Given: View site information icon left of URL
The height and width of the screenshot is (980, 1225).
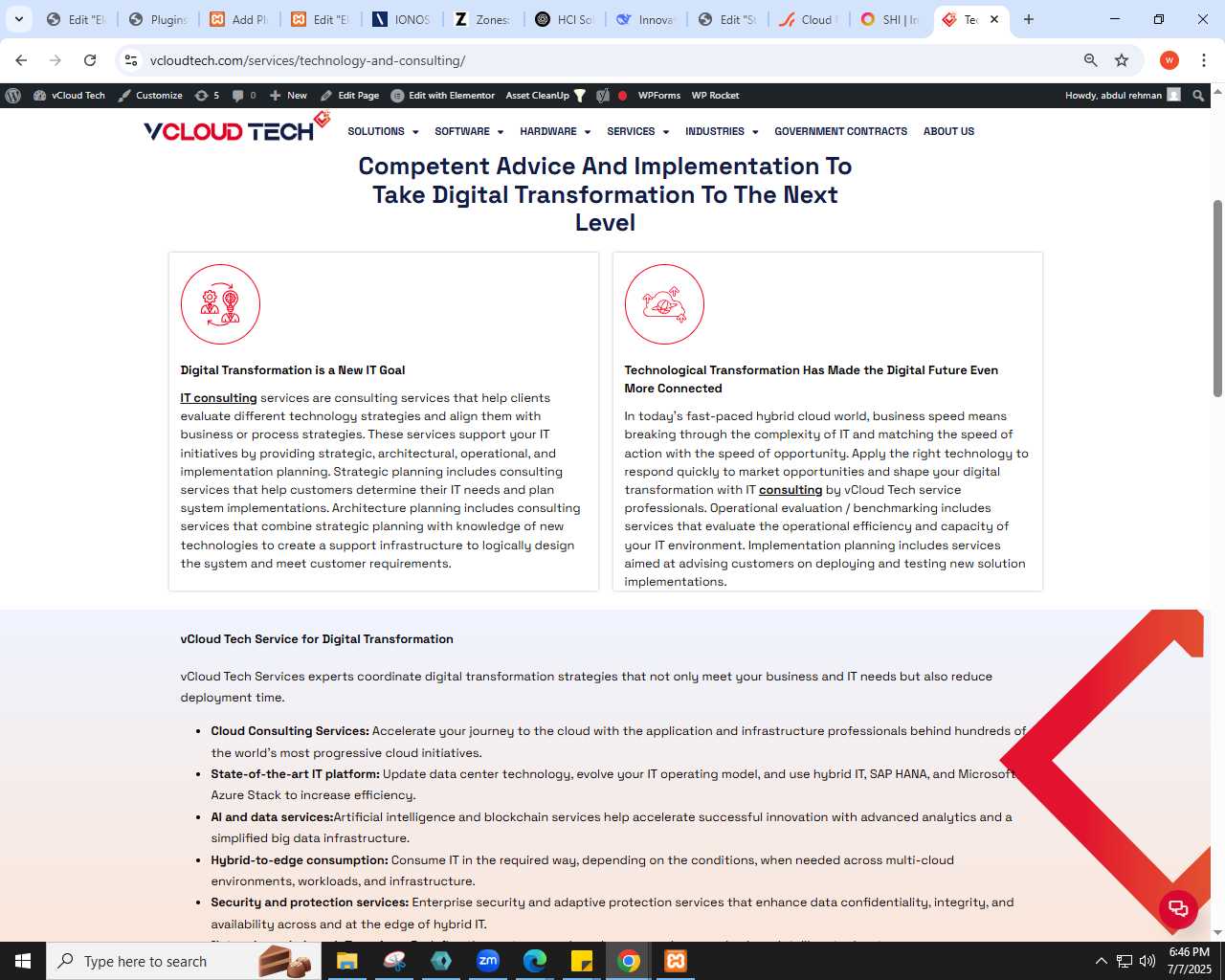Looking at the screenshot, I should click(131, 60).
